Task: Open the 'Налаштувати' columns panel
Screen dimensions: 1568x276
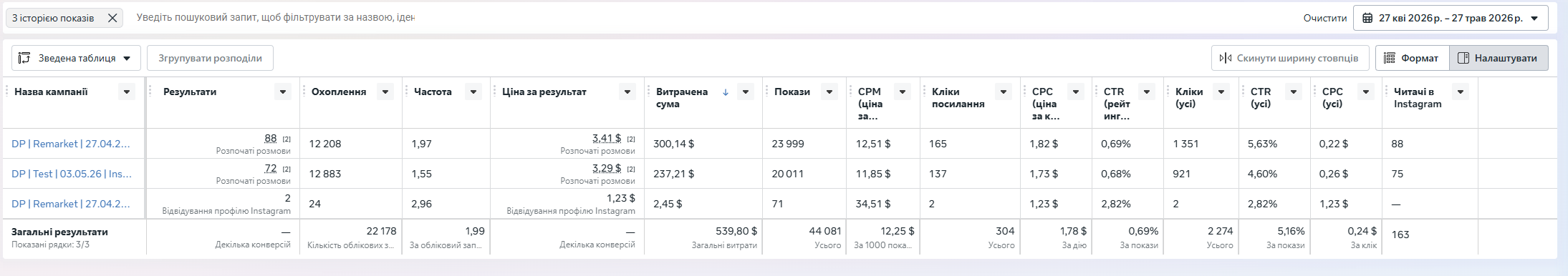Action: click(1499, 58)
